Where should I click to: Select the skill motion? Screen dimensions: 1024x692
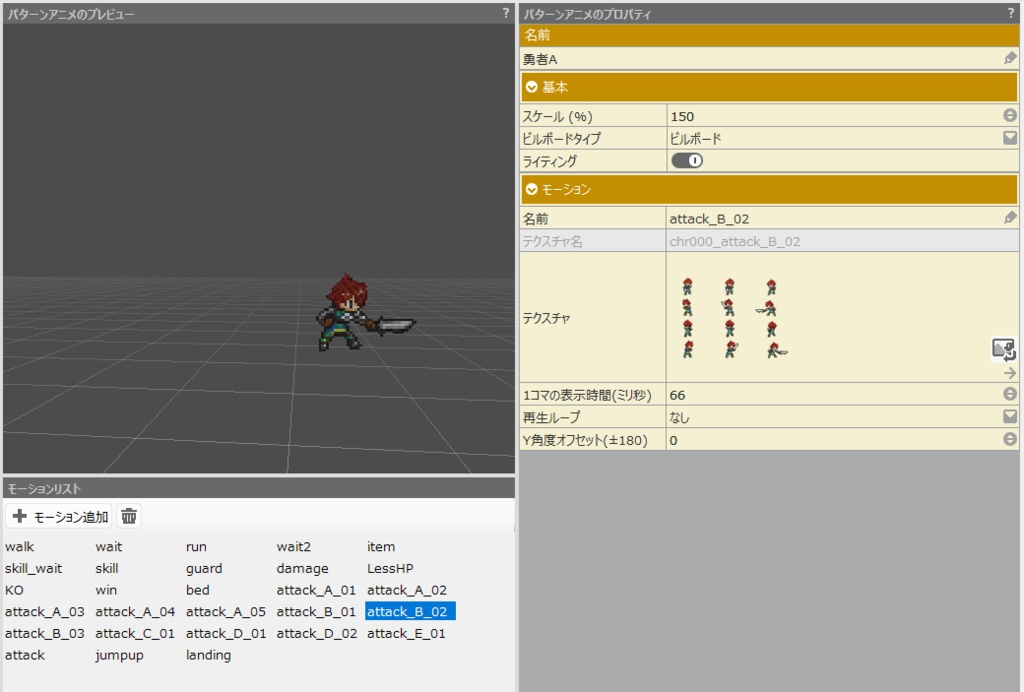point(106,568)
